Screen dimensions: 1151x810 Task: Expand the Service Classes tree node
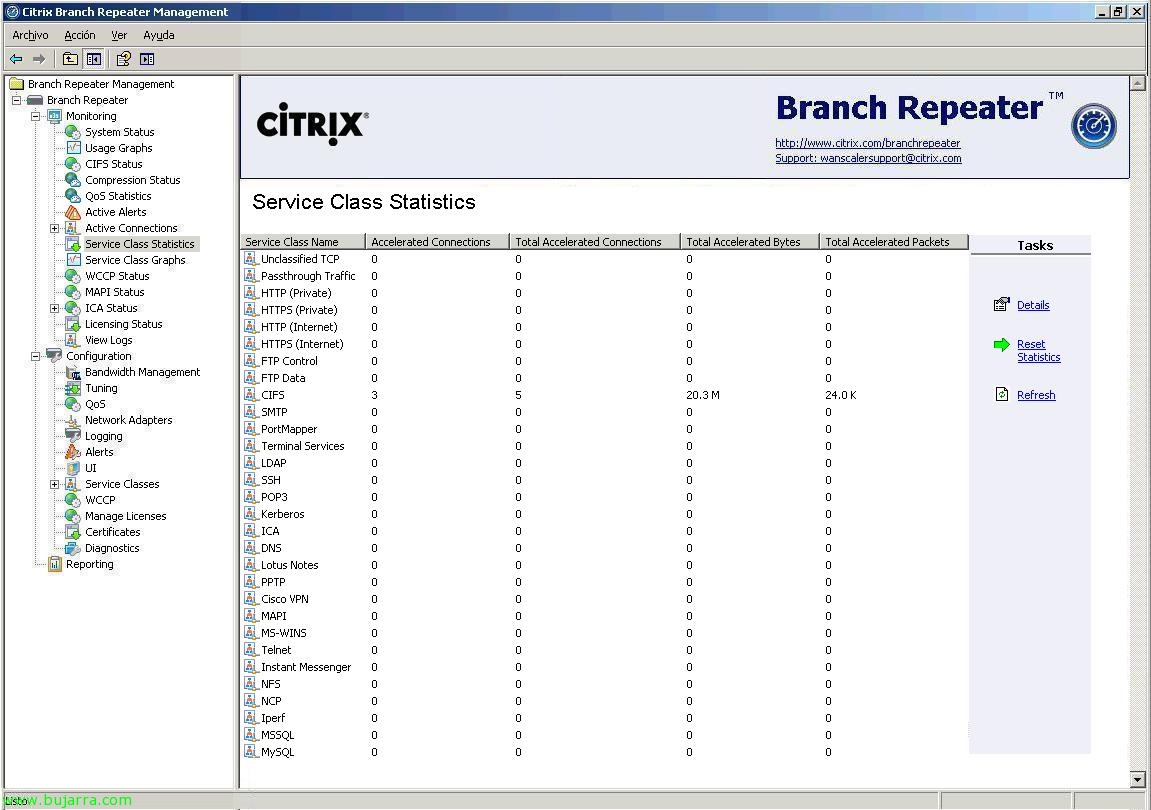54,485
